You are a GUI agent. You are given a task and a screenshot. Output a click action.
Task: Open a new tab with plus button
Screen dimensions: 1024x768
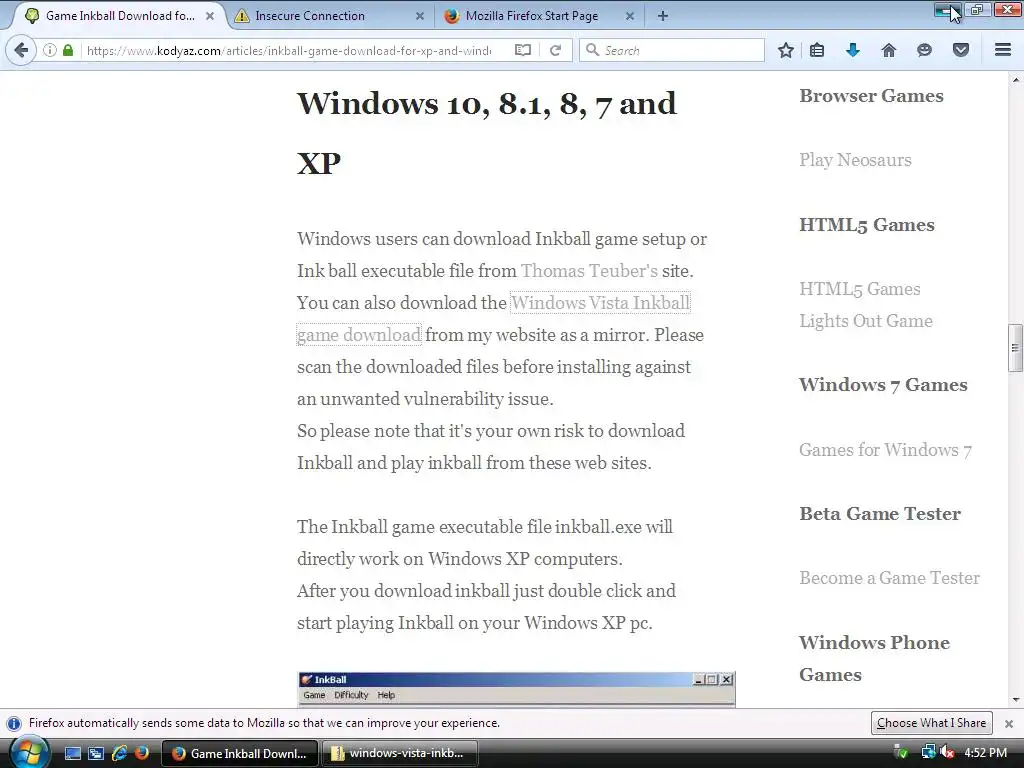pyautogui.click(x=663, y=16)
